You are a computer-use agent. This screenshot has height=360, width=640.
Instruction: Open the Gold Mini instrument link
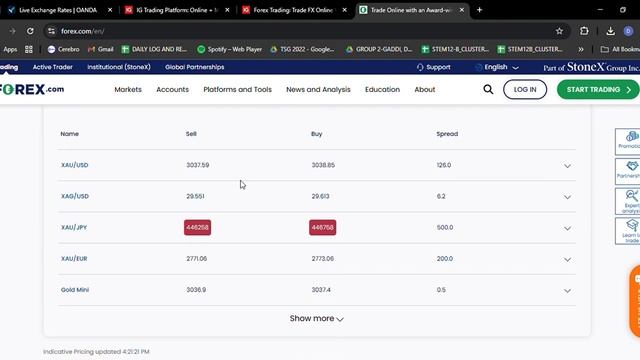click(x=75, y=290)
